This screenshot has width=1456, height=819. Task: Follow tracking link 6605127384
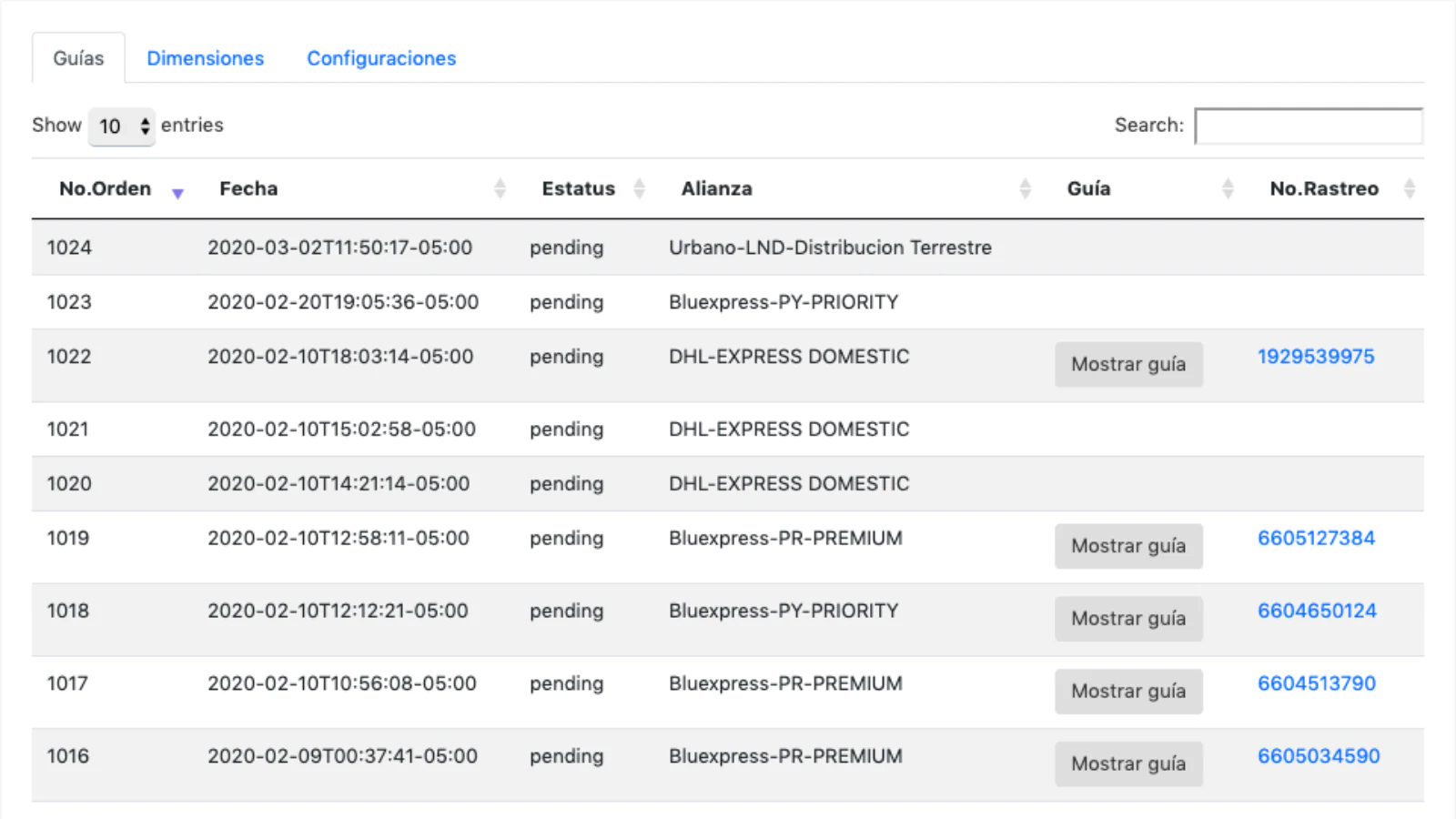pyautogui.click(x=1316, y=538)
